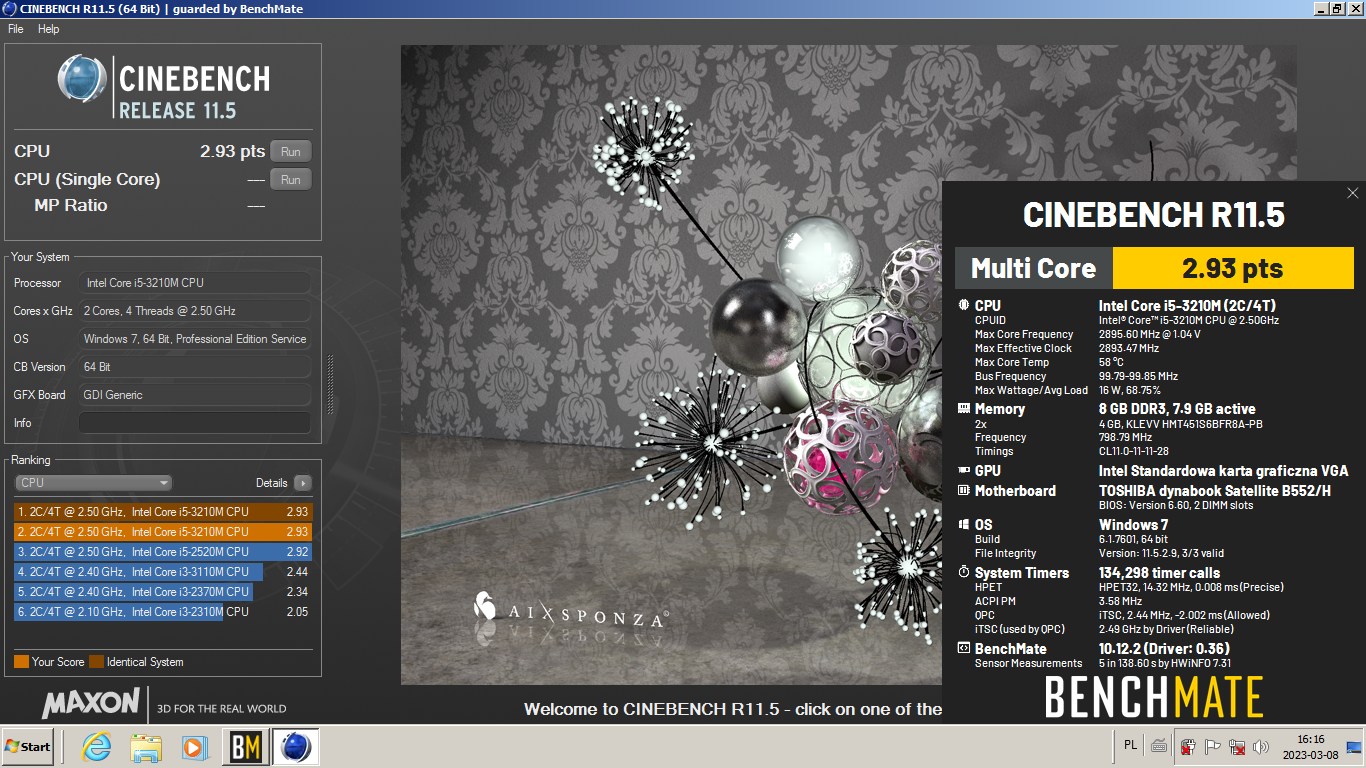Select ranking row 1 i5-3210M score 2.93

point(163,512)
